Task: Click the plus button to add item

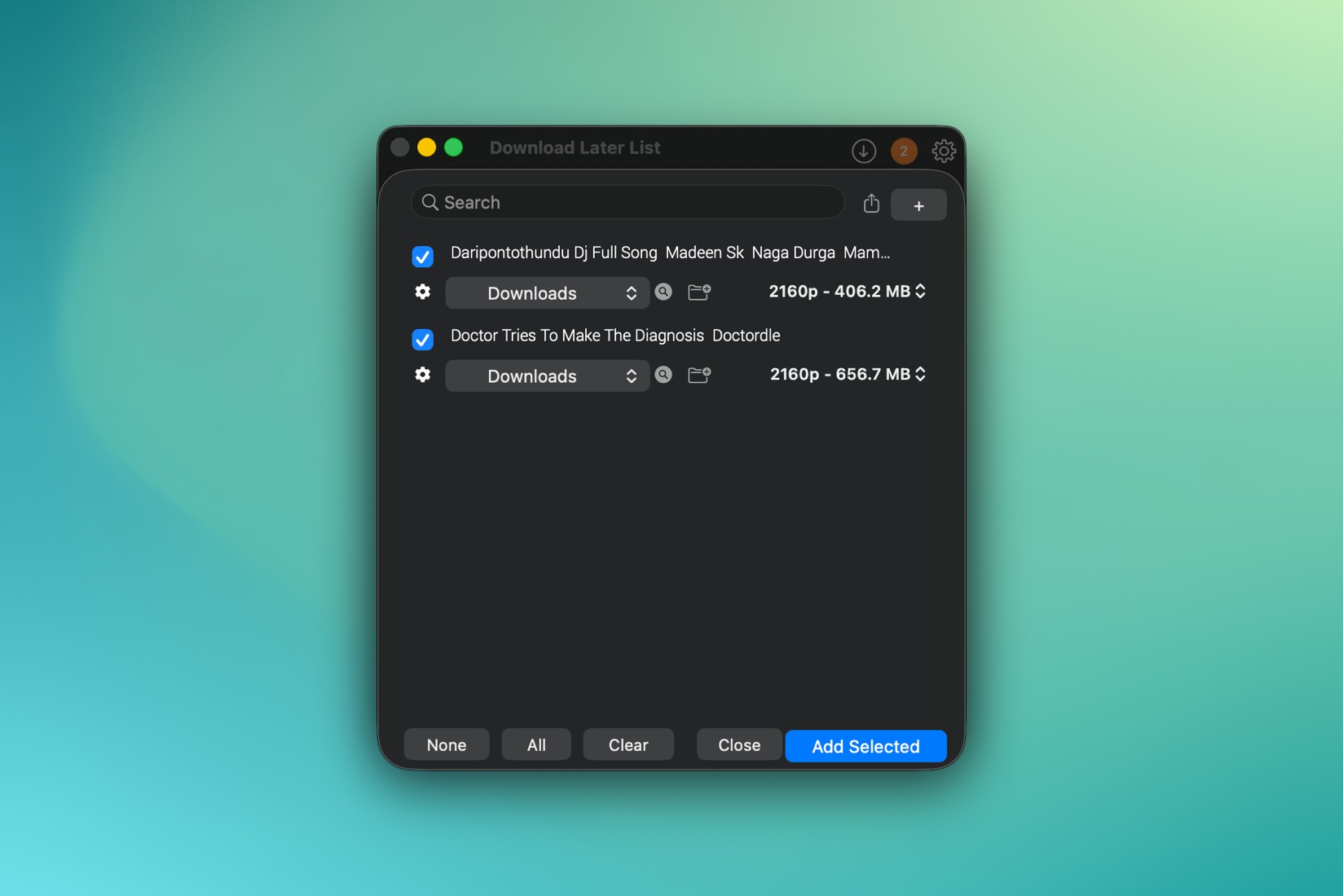Action: point(918,205)
